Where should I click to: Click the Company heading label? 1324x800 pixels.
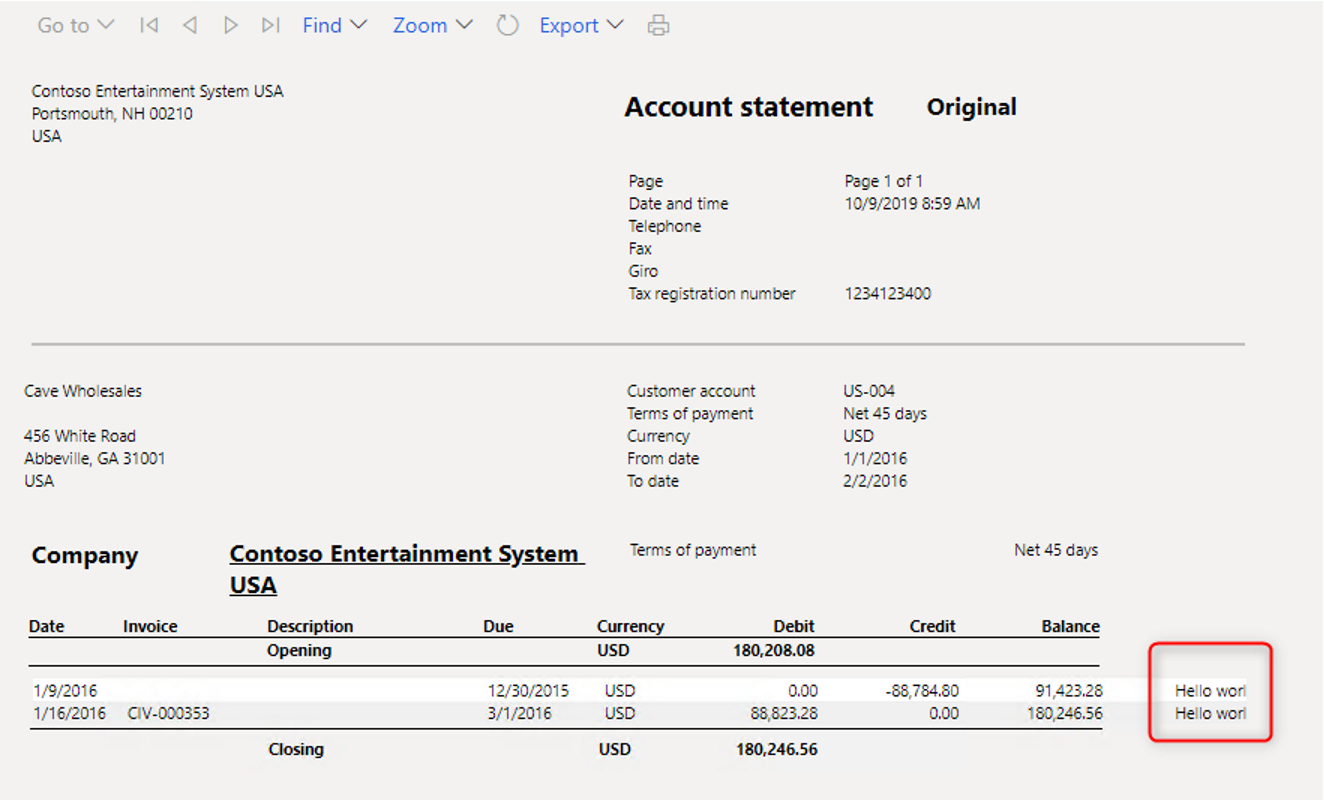(x=85, y=556)
